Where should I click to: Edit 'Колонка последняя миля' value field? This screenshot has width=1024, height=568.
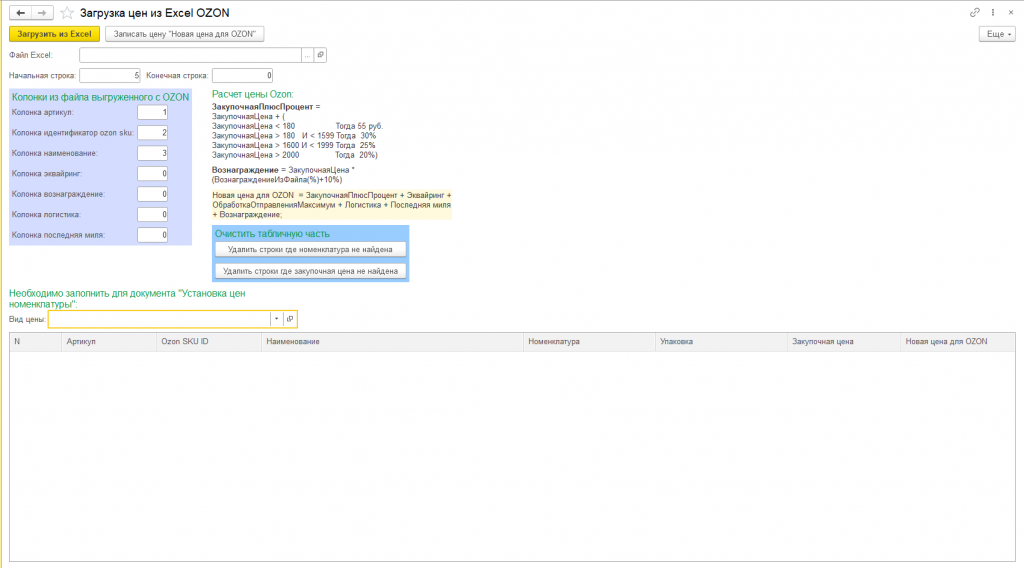pyautogui.click(x=152, y=235)
